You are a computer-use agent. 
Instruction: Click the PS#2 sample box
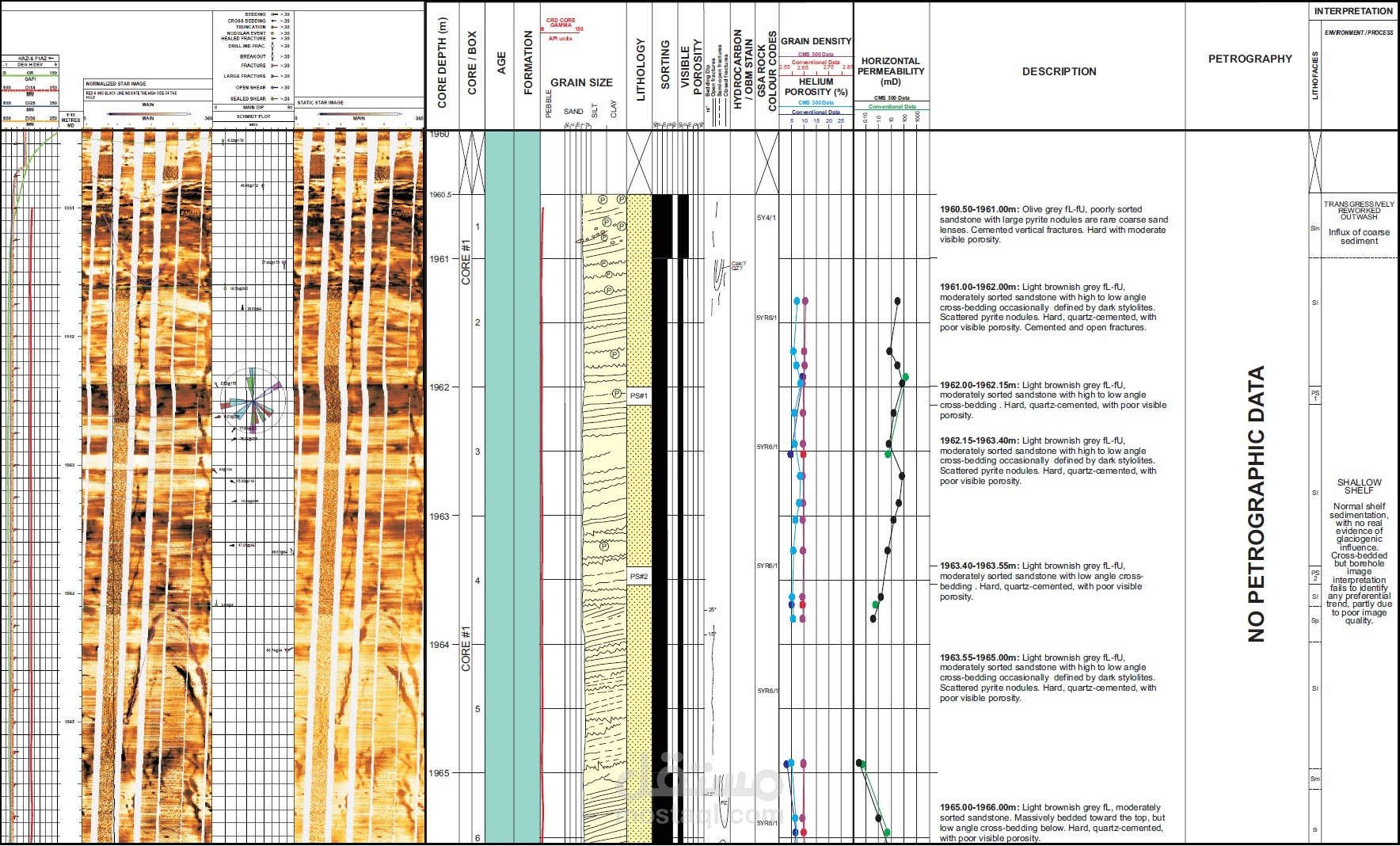(x=639, y=576)
